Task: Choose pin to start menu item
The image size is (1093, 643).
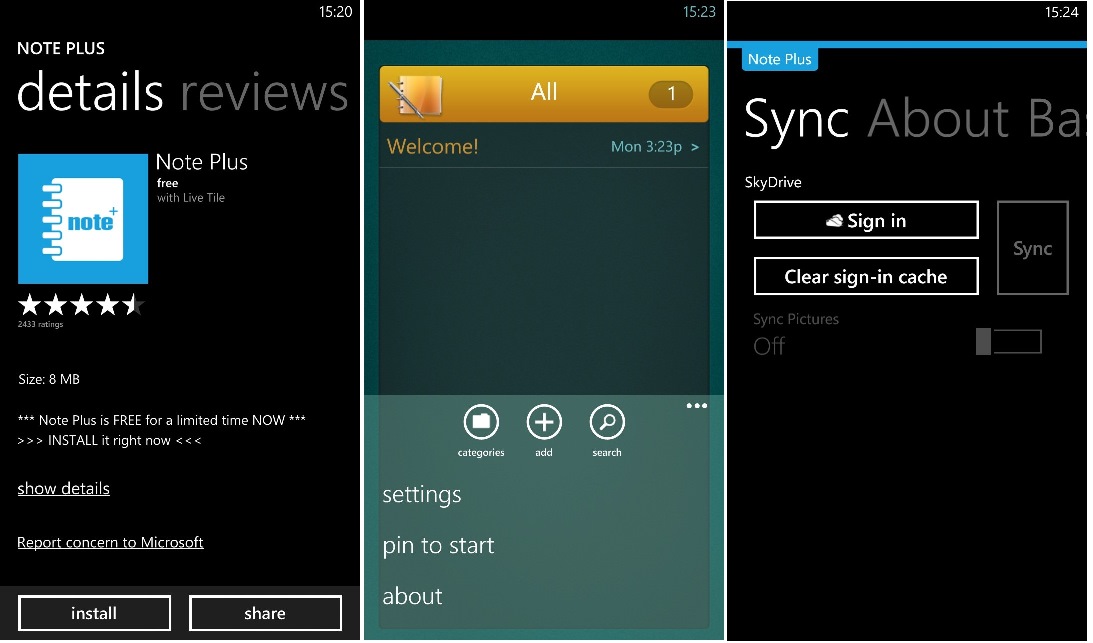Action: click(438, 545)
